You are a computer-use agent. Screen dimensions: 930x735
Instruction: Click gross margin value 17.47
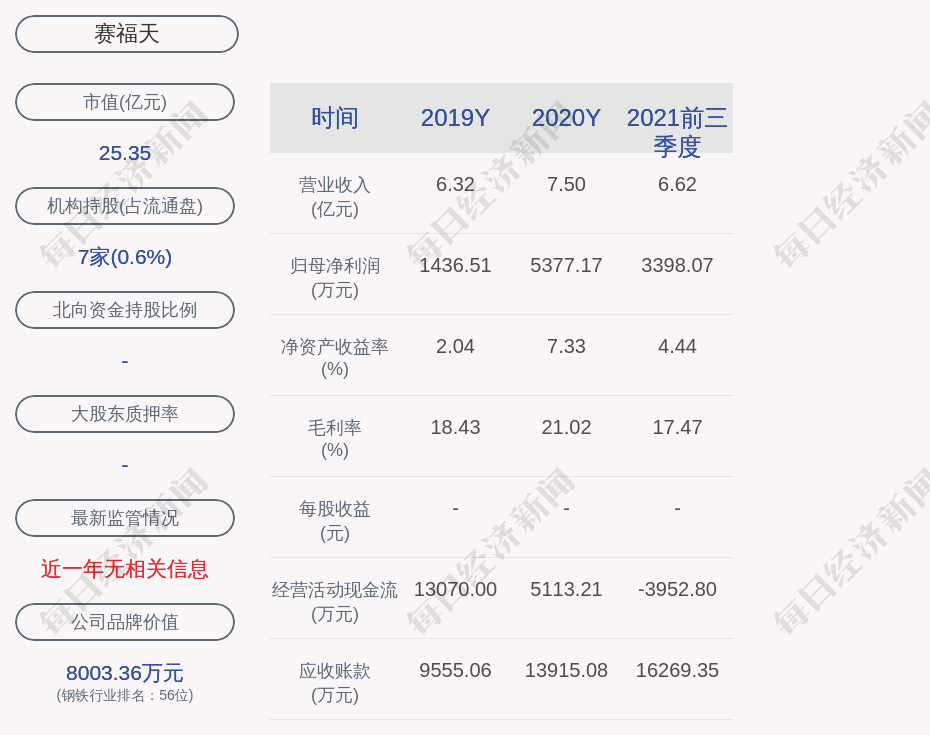[677, 427]
